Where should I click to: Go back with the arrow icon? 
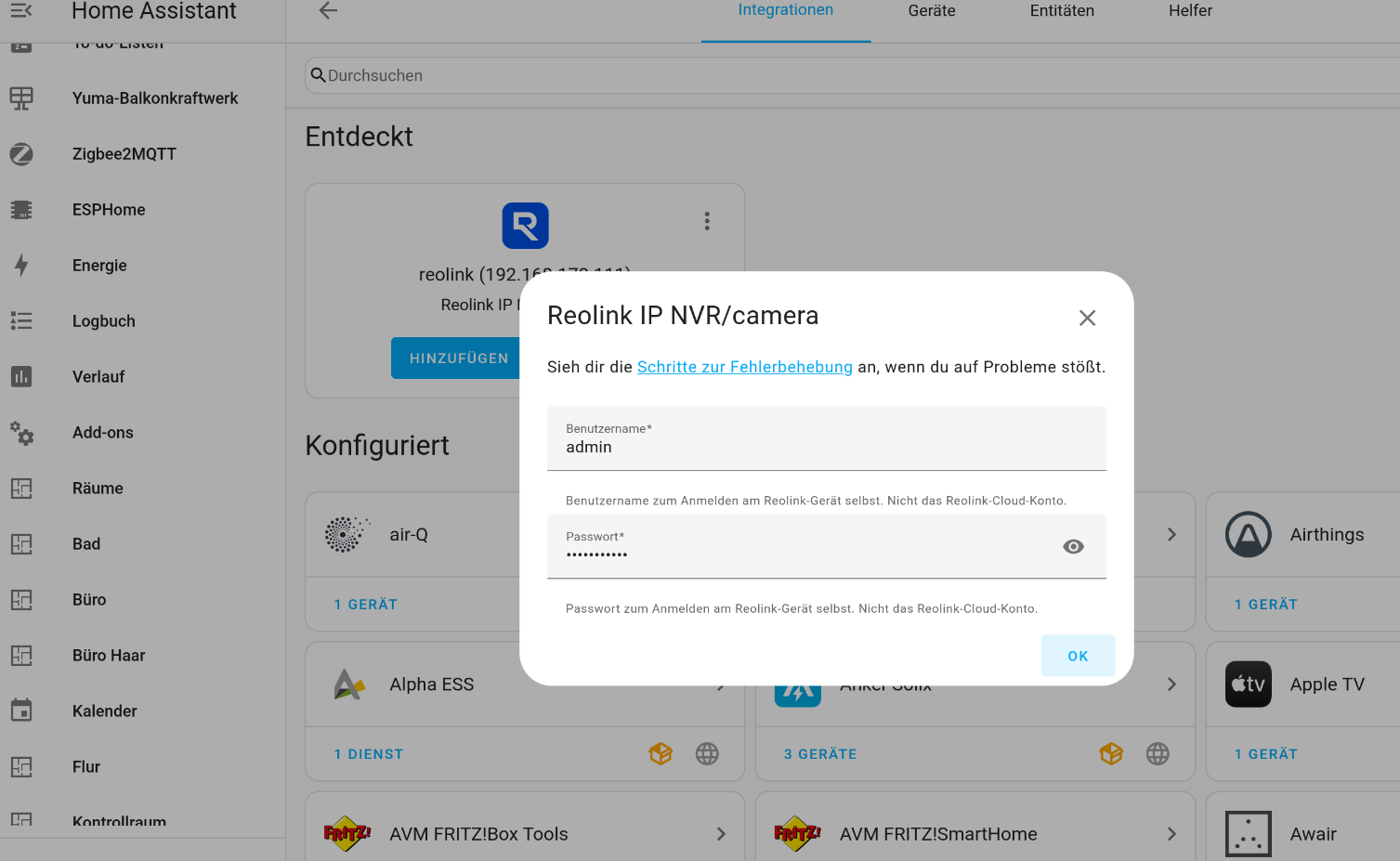click(x=328, y=10)
